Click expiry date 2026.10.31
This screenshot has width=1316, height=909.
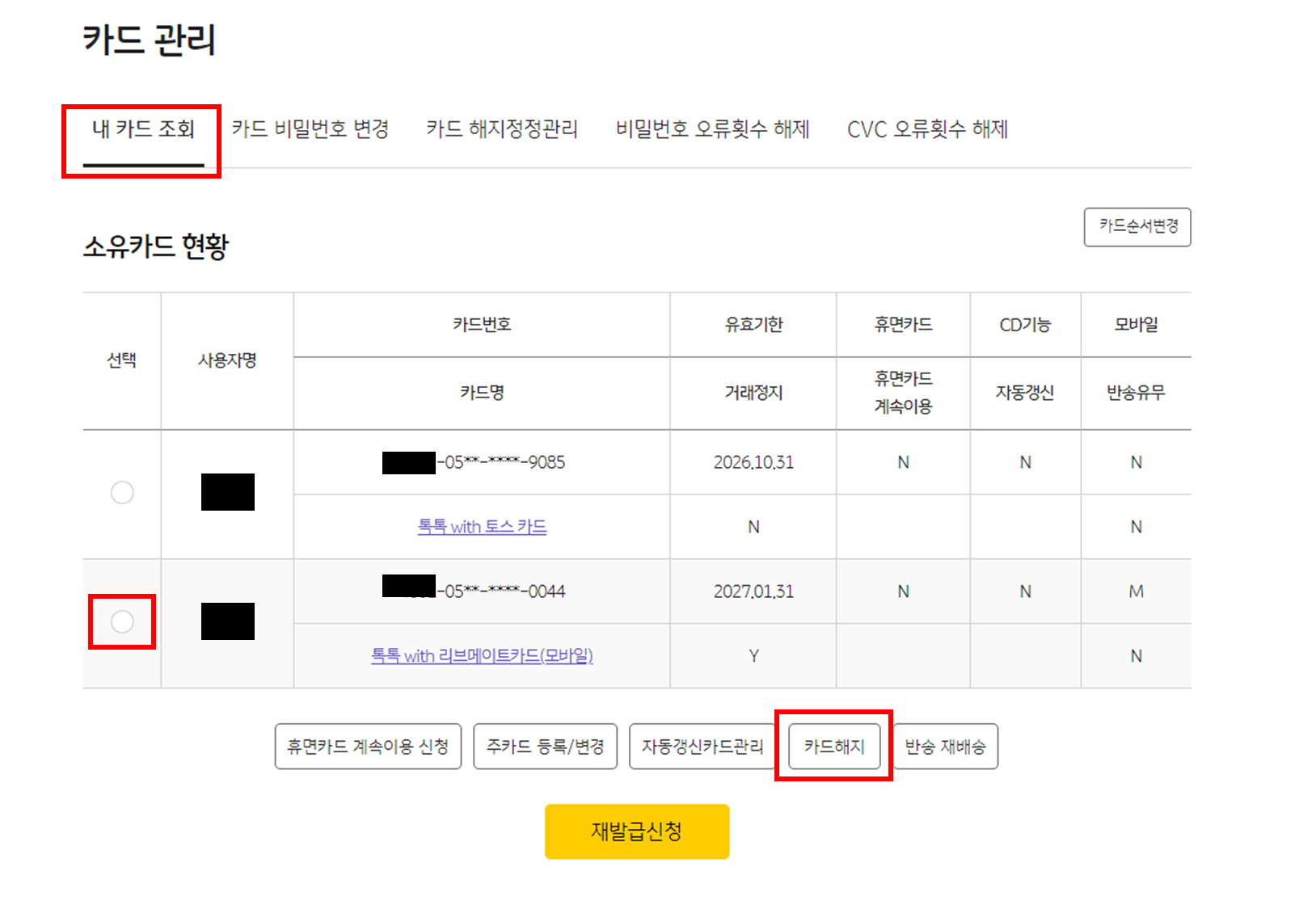click(753, 462)
